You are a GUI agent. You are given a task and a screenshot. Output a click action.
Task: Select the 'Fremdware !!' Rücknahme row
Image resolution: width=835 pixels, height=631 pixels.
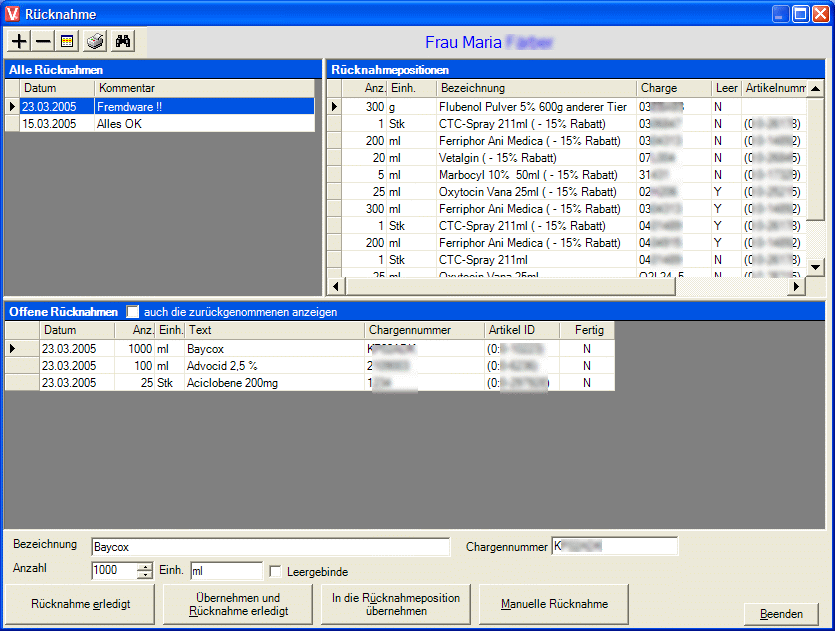pyautogui.click(x=160, y=106)
